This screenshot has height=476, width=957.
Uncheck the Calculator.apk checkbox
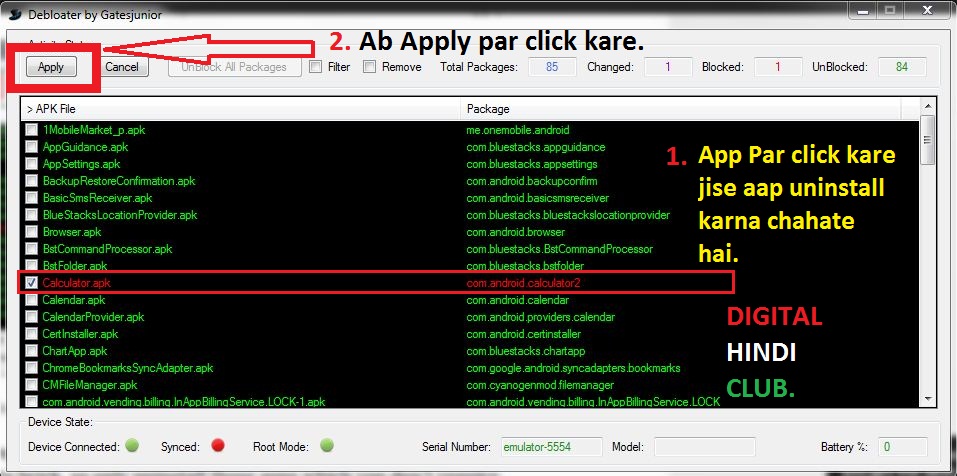(x=31, y=283)
